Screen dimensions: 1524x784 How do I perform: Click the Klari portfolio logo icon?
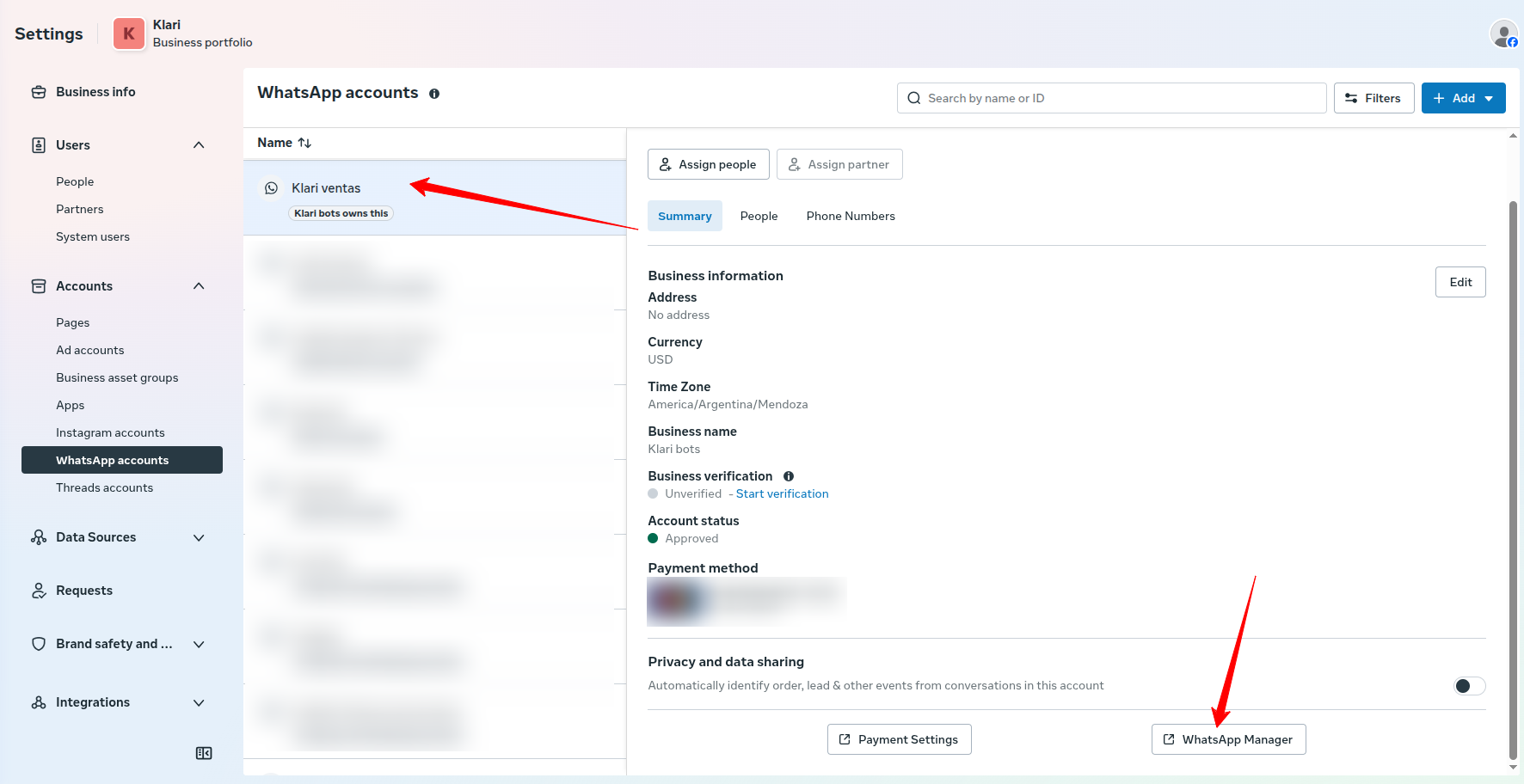click(129, 34)
